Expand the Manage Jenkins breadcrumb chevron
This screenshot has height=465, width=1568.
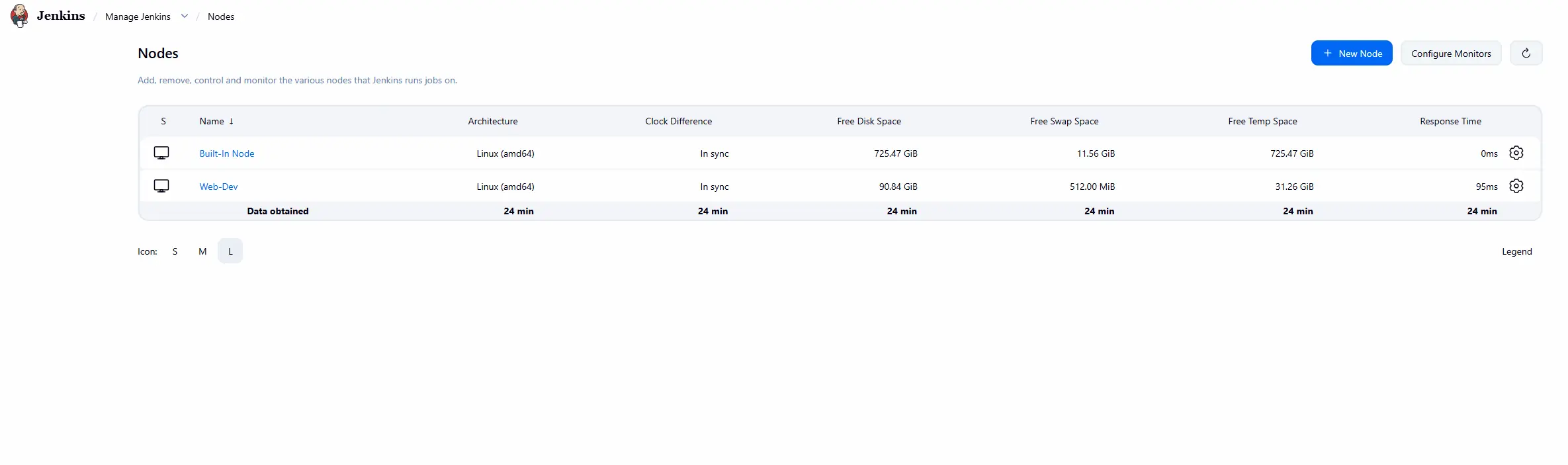[x=185, y=17]
